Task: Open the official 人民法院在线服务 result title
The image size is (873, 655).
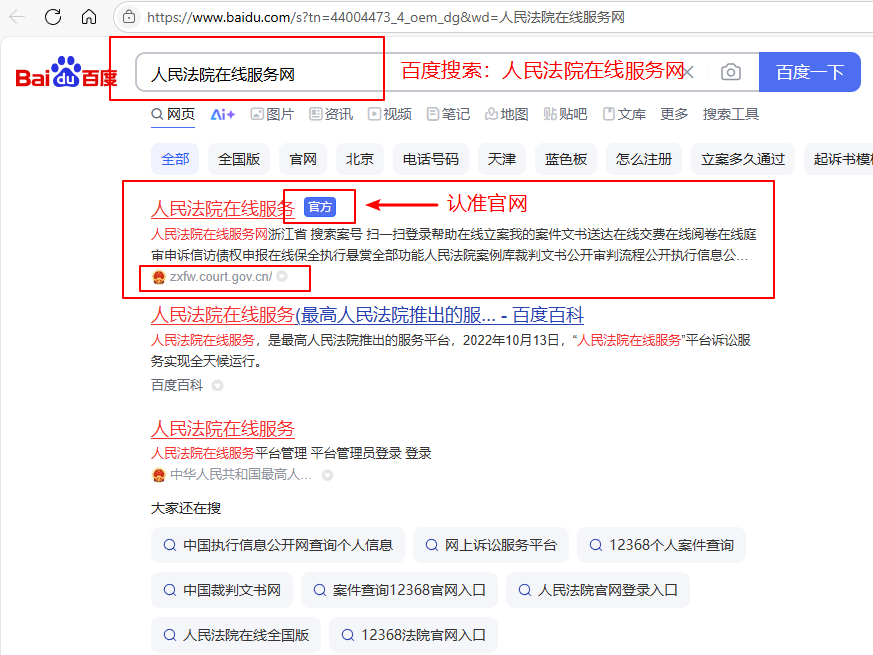Action: 223,208
